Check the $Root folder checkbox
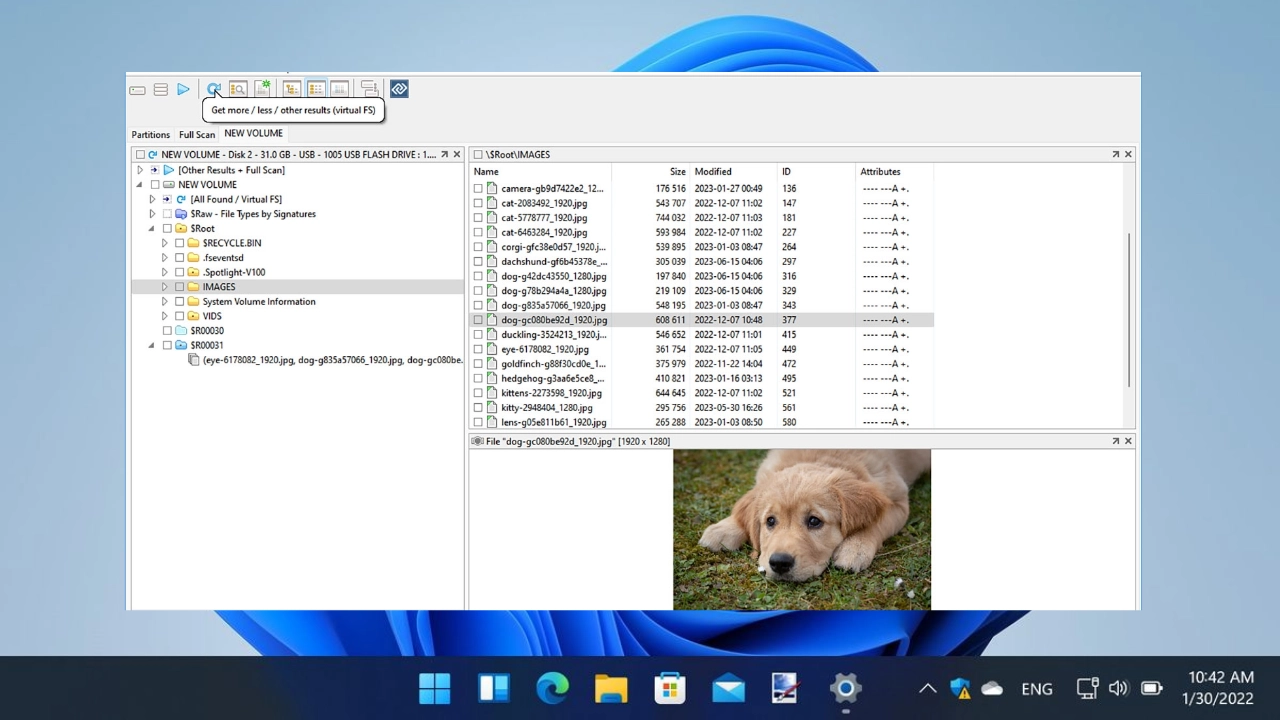Viewport: 1280px width, 720px height. click(x=167, y=229)
